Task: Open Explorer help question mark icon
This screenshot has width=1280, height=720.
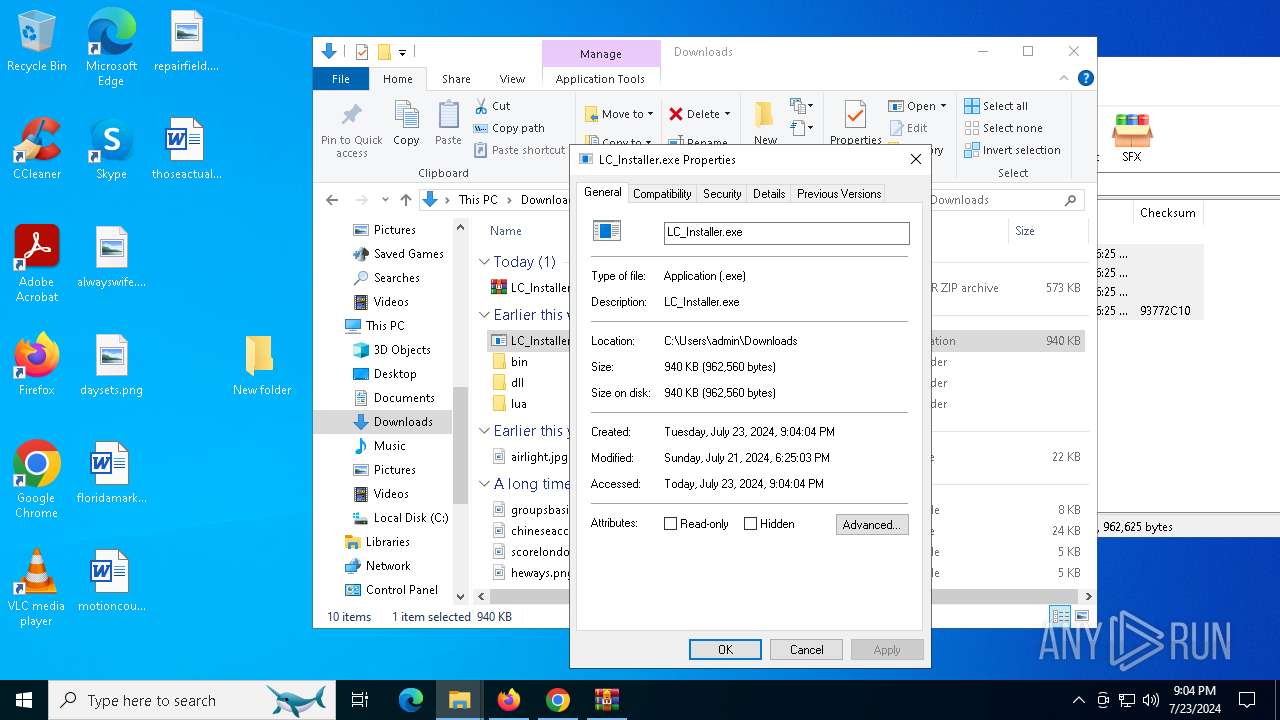Action: point(1085,78)
